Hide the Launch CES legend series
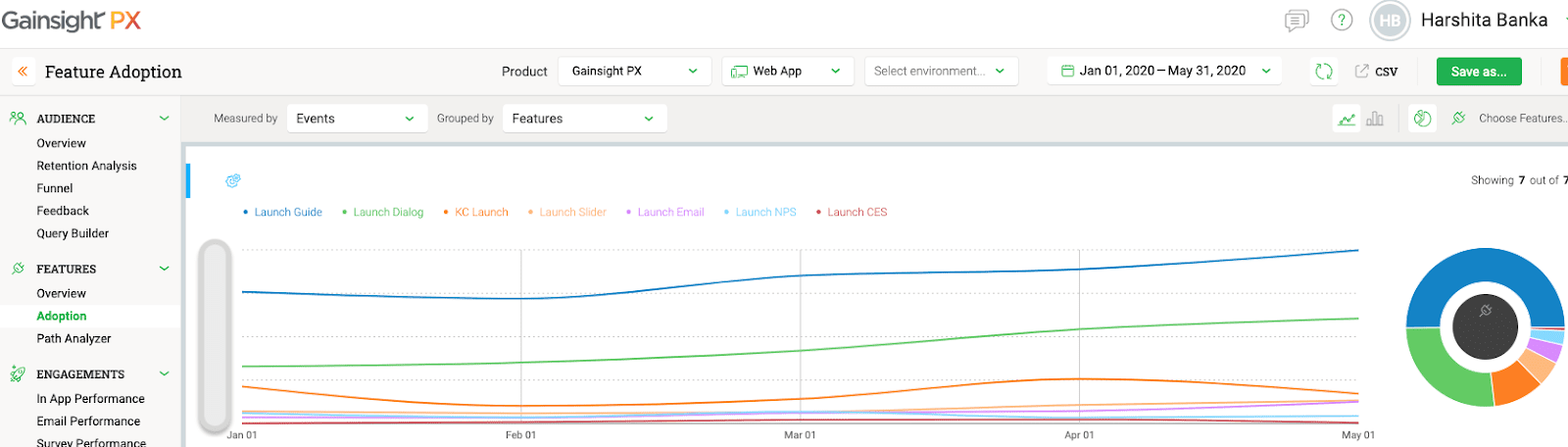Viewport: 1568px width, 447px height. coord(856,213)
